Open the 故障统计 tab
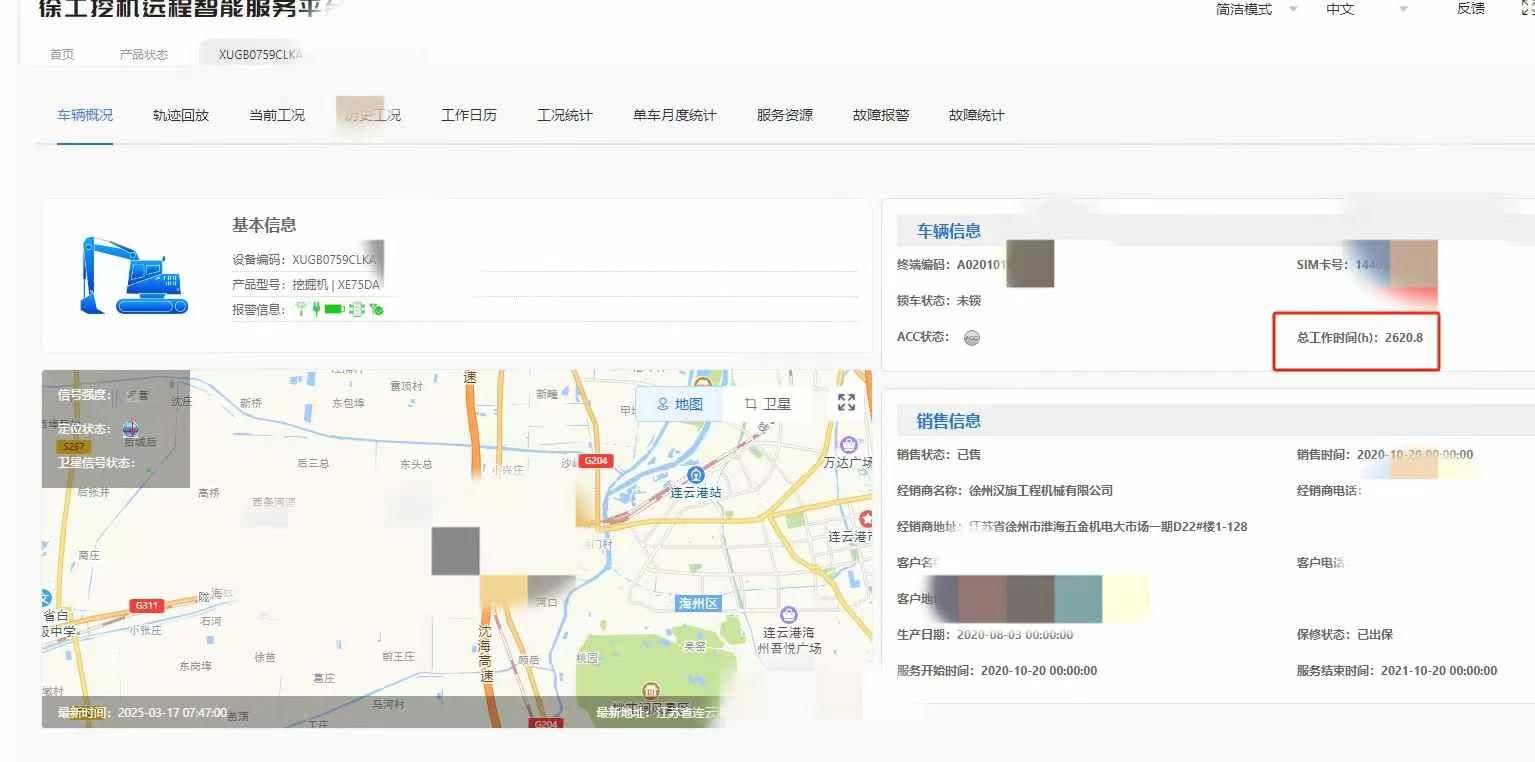 click(977, 115)
